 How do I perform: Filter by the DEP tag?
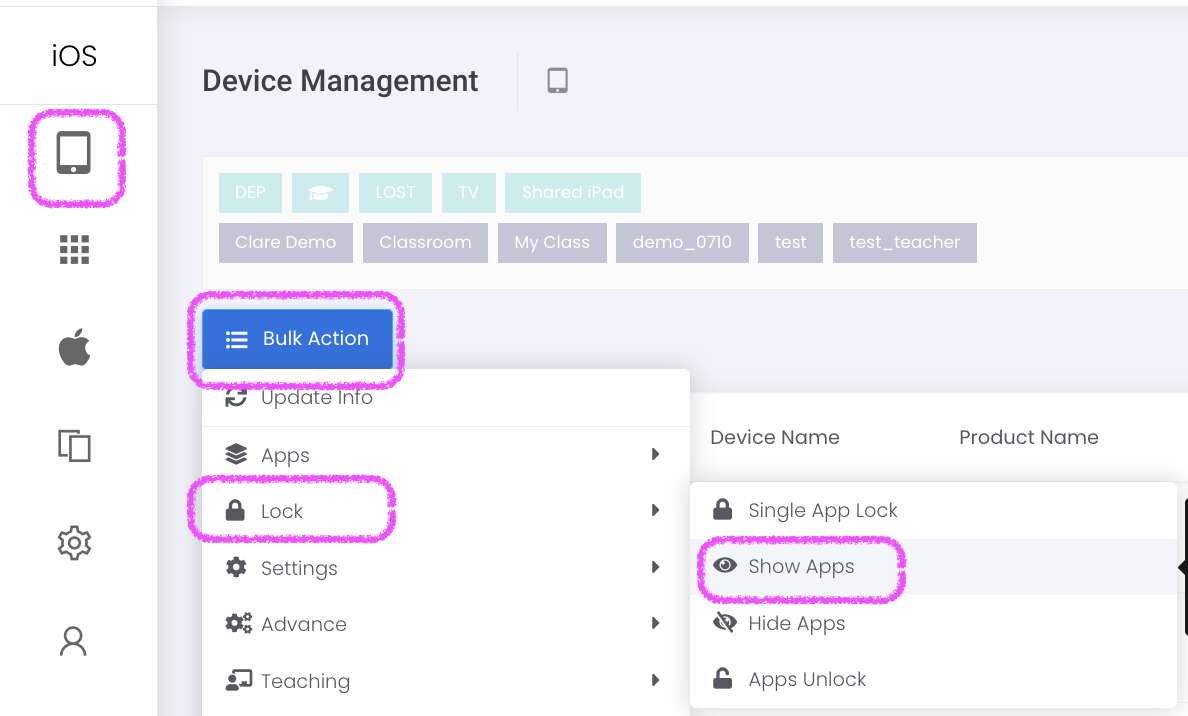pos(250,192)
